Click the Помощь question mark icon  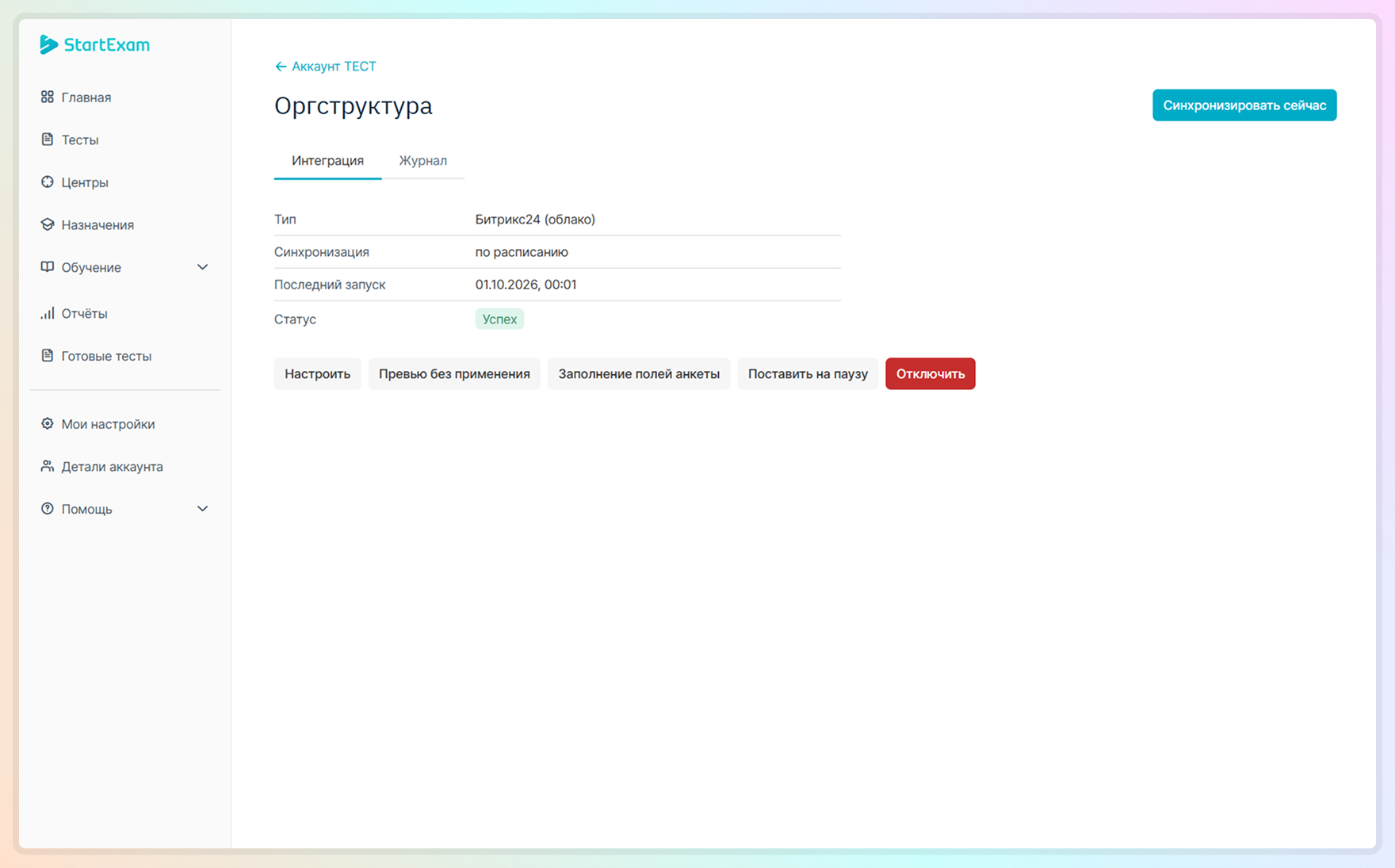[x=48, y=509]
